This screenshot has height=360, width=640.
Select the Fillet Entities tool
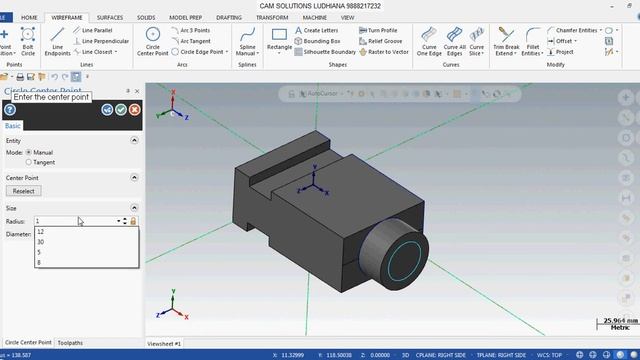pyautogui.click(x=532, y=41)
